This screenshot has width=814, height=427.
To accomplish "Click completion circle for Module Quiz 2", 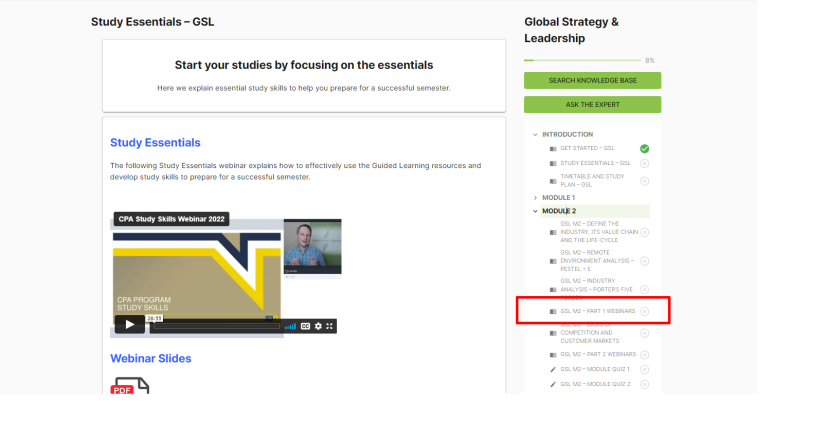I will (644, 384).
